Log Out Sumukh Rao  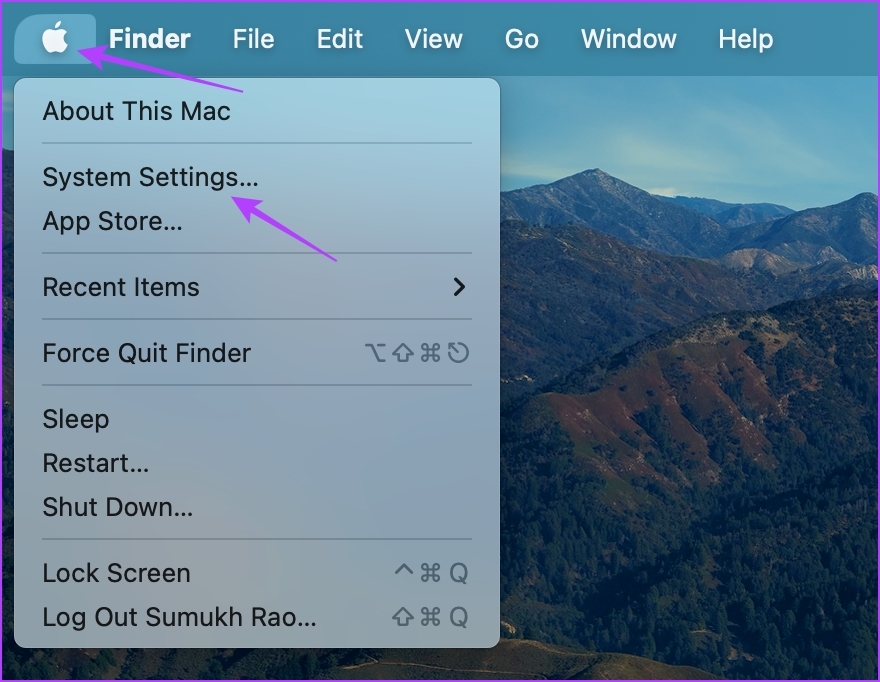[x=179, y=617]
